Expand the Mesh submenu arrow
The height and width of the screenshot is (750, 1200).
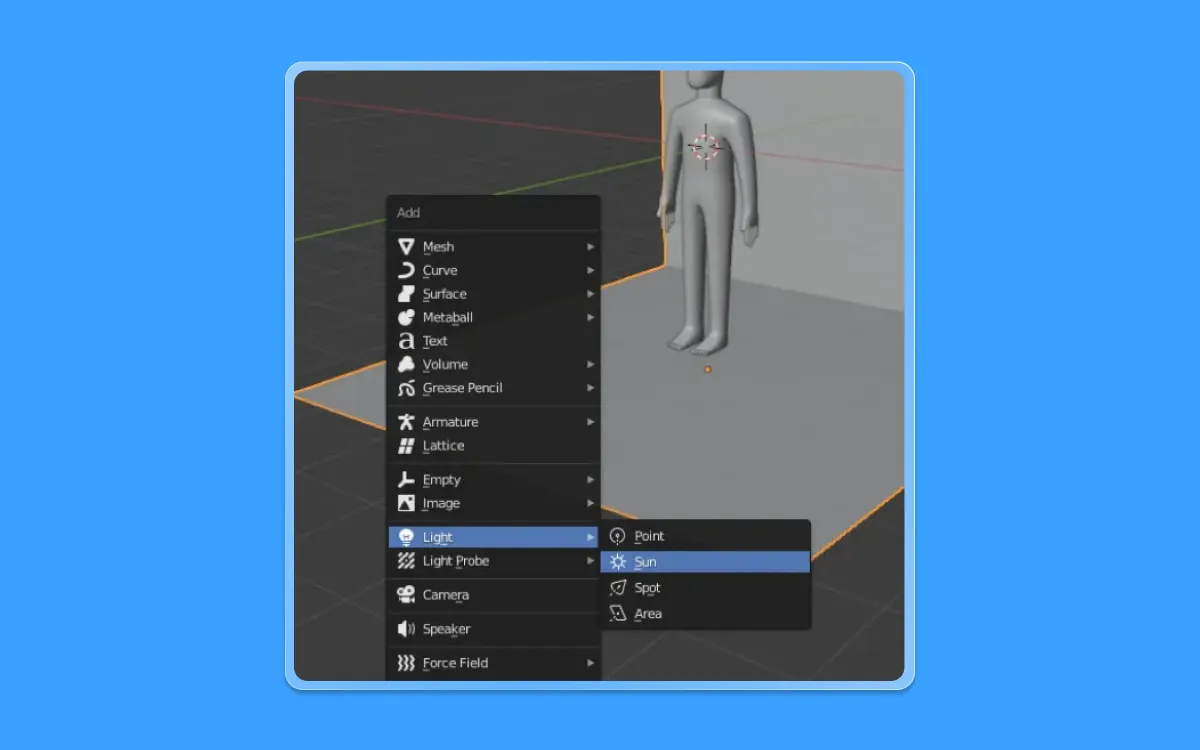[590, 246]
